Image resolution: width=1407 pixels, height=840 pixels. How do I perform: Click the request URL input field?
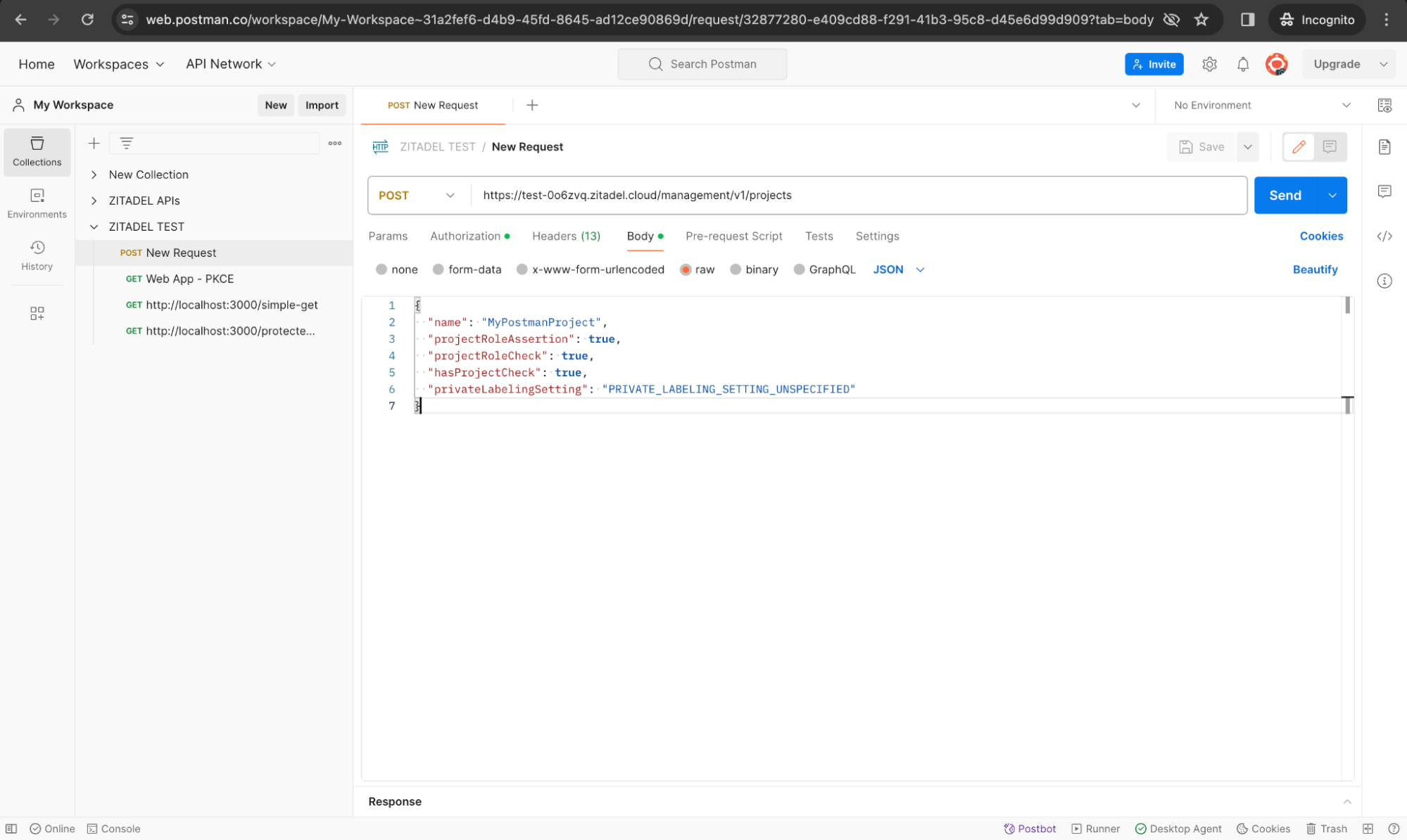(x=845, y=196)
